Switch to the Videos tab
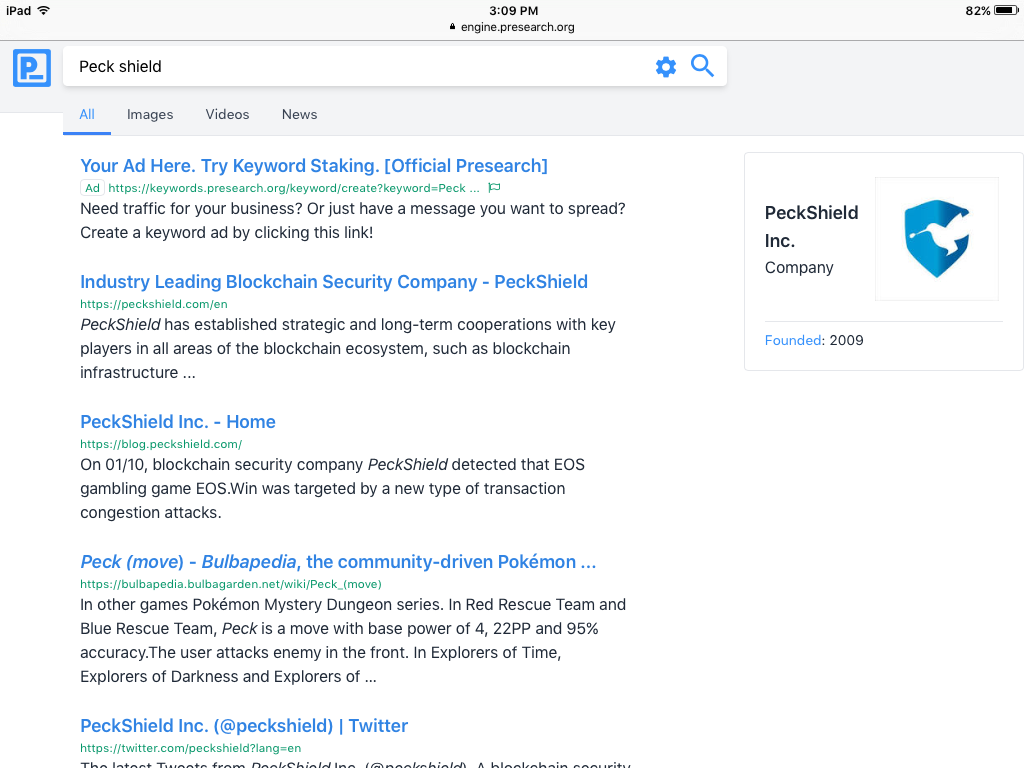 point(227,114)
